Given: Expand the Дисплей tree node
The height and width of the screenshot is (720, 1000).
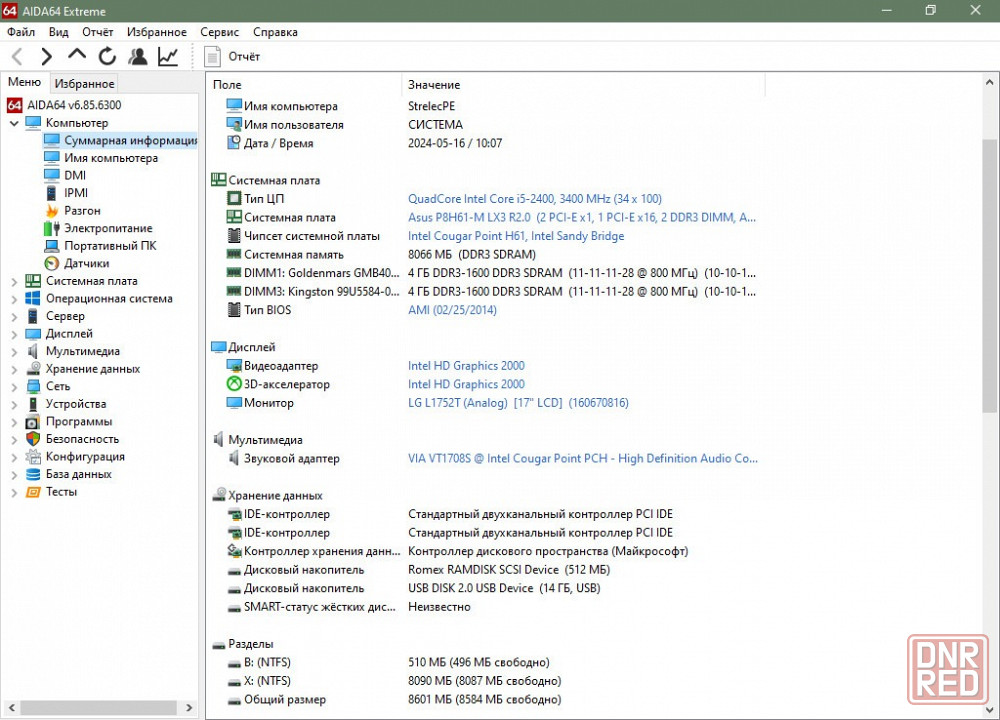Looking at the screenshot, I should (14, 334).
